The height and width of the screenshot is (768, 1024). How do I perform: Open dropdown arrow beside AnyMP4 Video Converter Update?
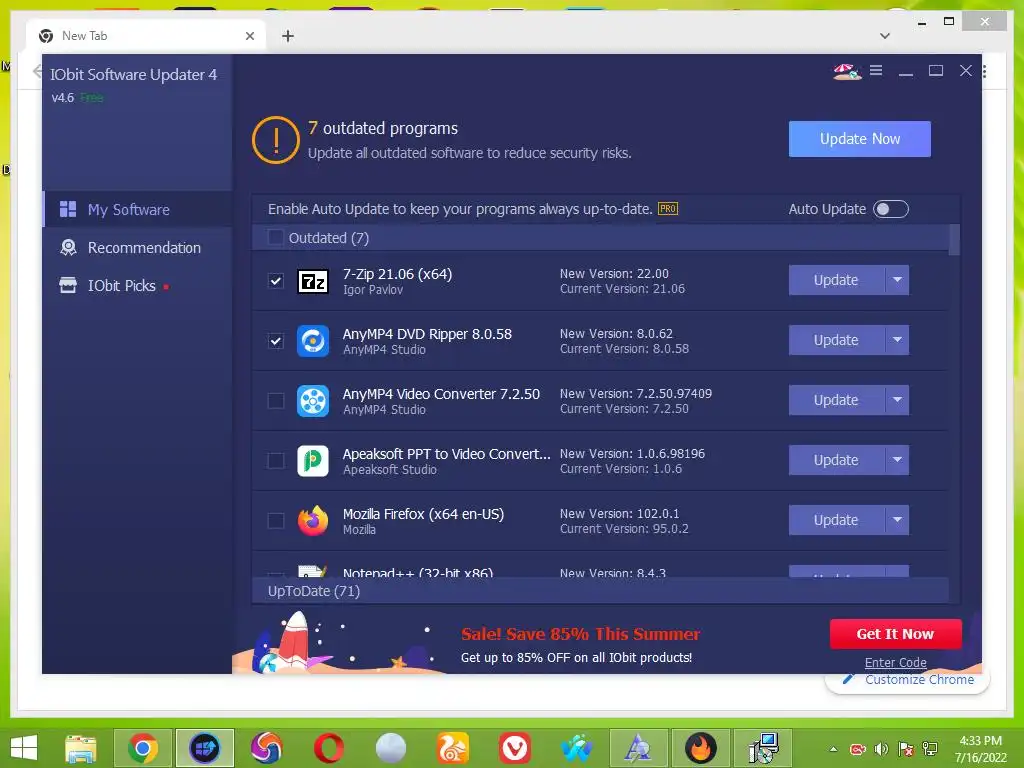pyautogui.click(x=897, y=400)
